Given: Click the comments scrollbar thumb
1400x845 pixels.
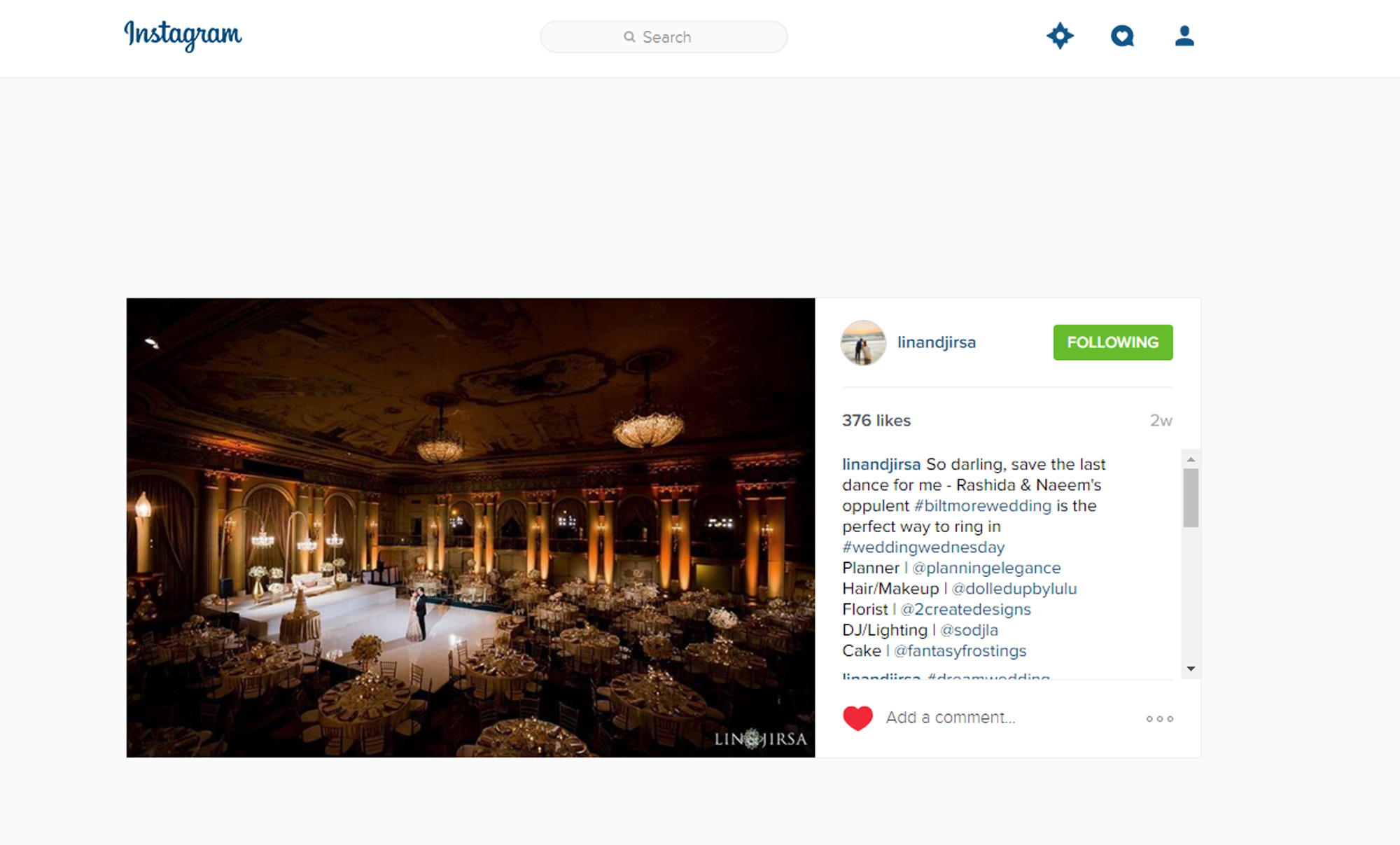Looking at the screenshot, I should pyautogui.click(x=1191, y=498).
